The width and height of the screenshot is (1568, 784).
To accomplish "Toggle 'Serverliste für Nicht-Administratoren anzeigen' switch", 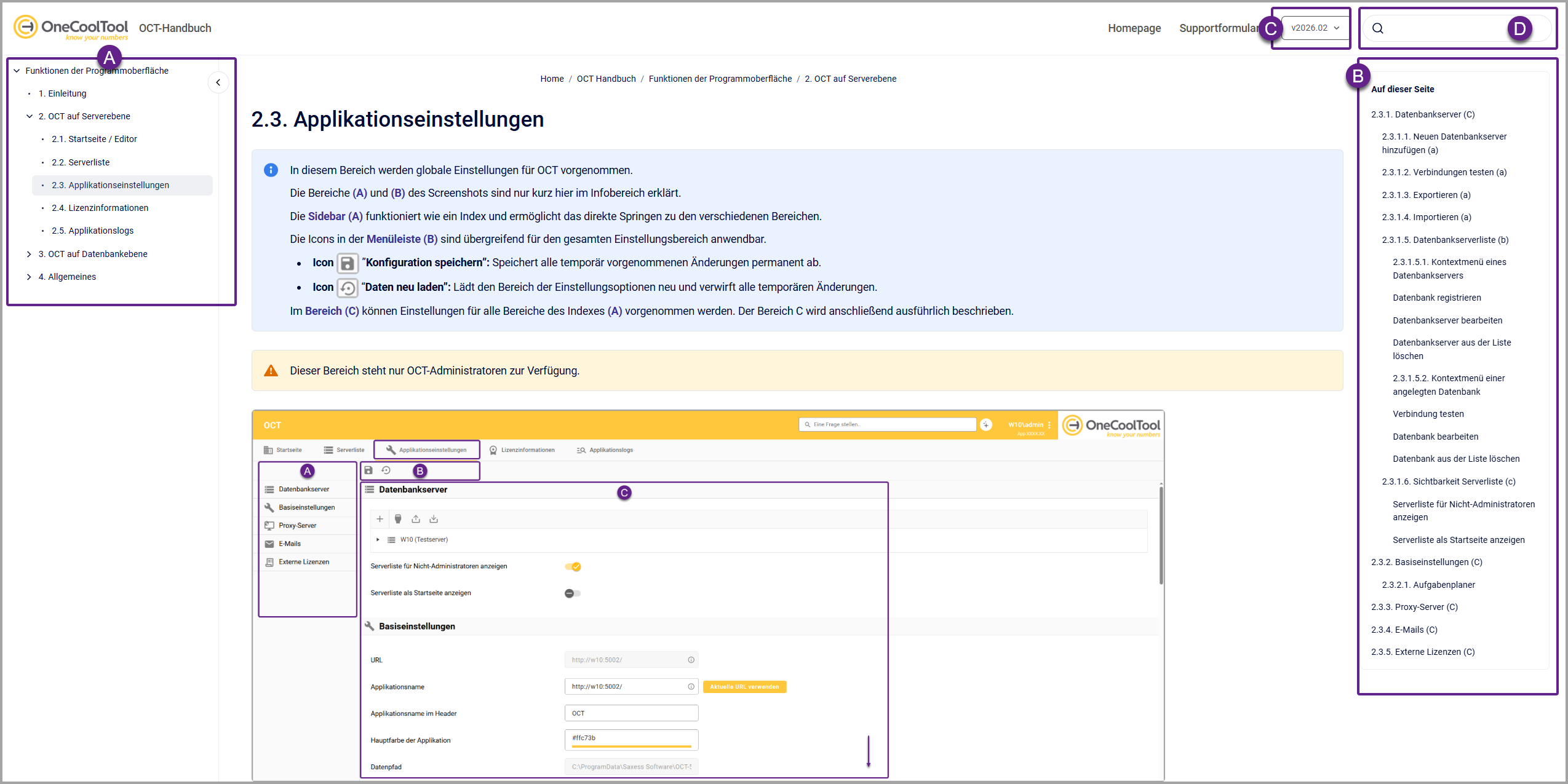I will [x=573, y=566].
